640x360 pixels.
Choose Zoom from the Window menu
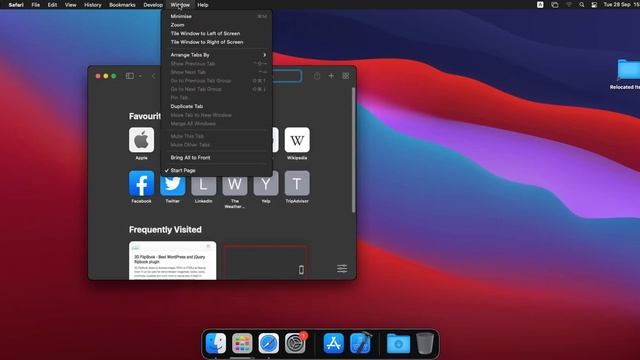[x=216, y=25]
